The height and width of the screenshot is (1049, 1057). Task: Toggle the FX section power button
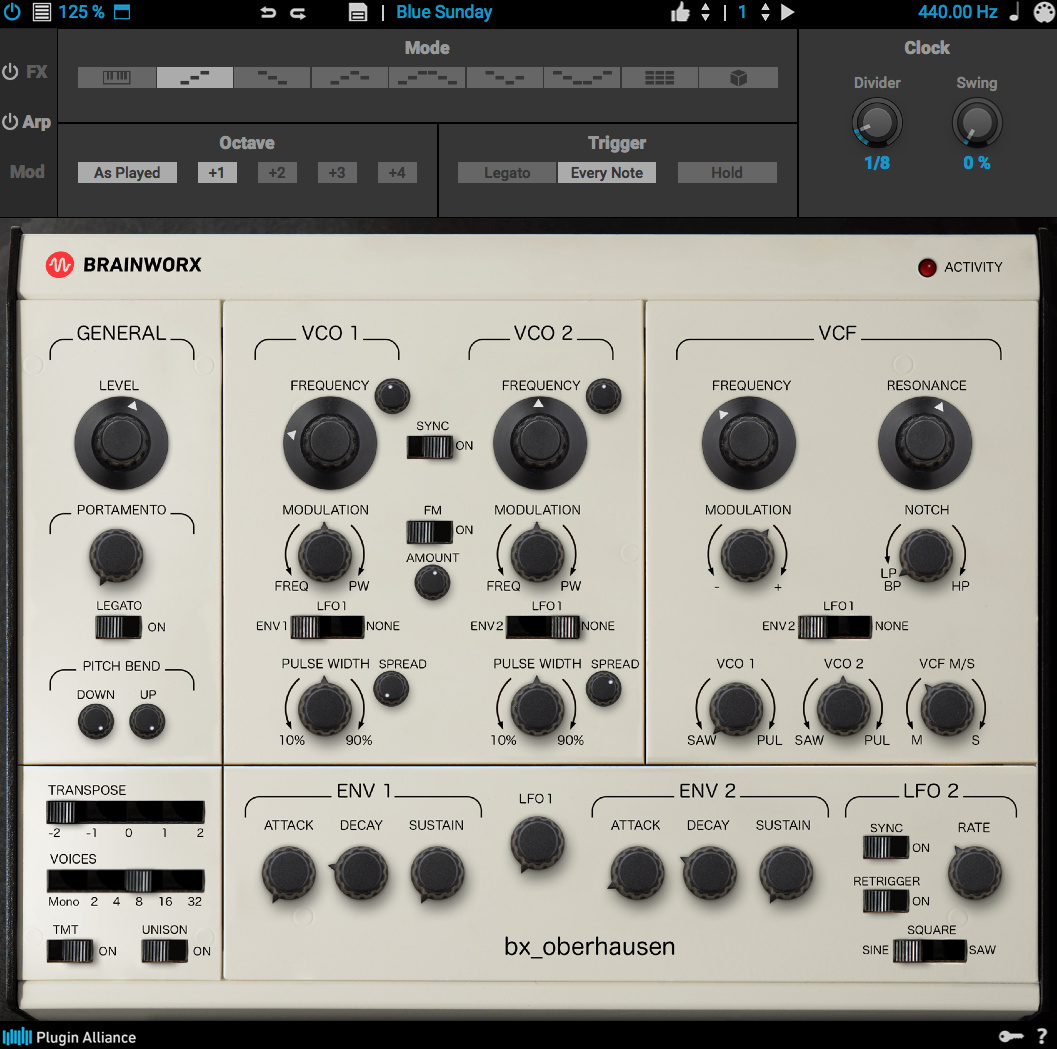(x=11, y=72)
